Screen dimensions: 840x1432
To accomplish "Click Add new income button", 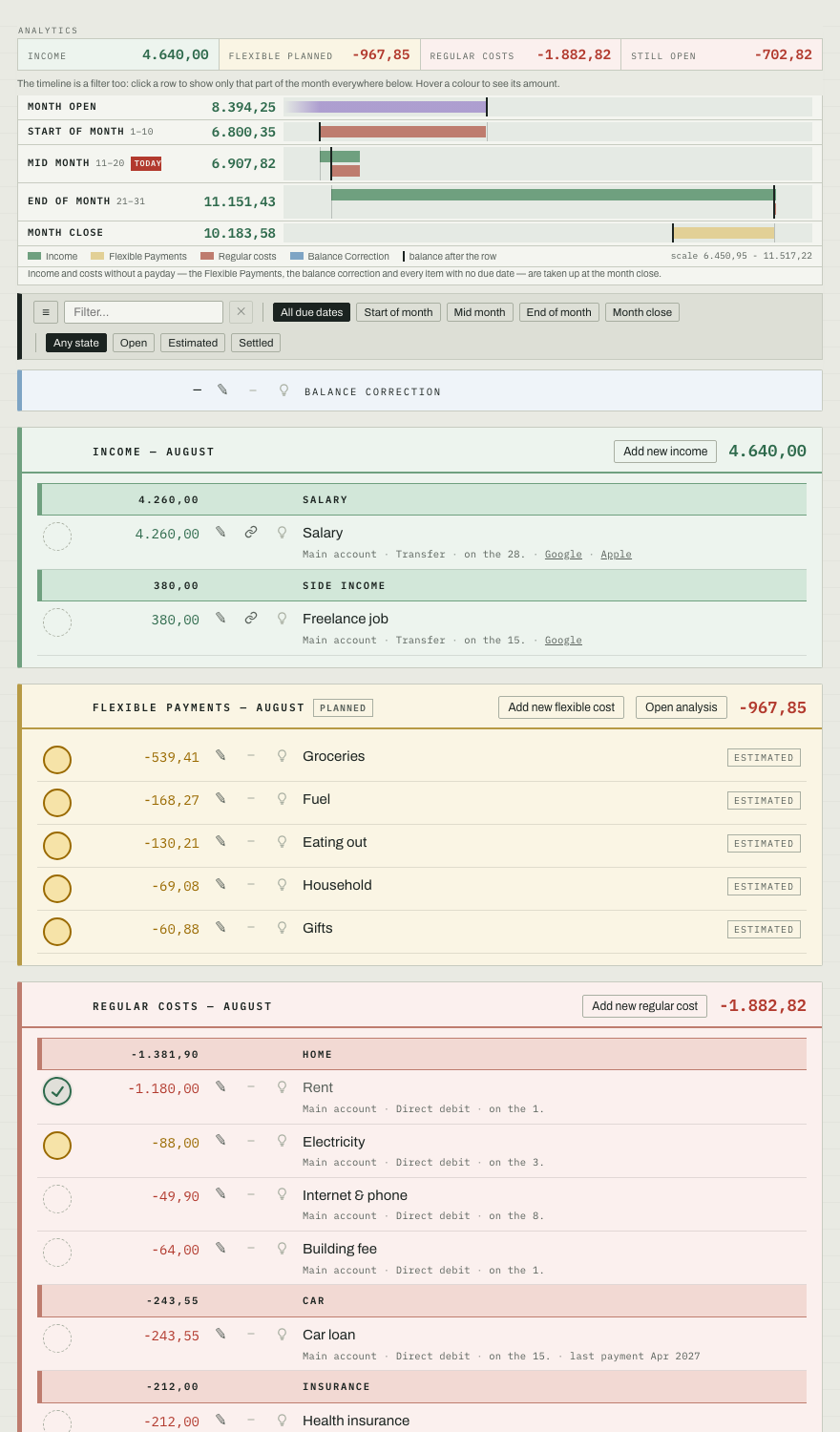I will [665, 452].
